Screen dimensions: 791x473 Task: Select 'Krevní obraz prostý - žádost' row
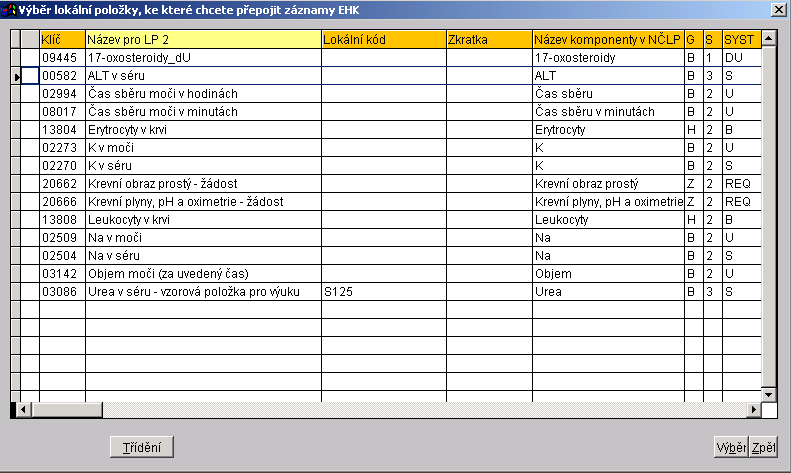203,184
